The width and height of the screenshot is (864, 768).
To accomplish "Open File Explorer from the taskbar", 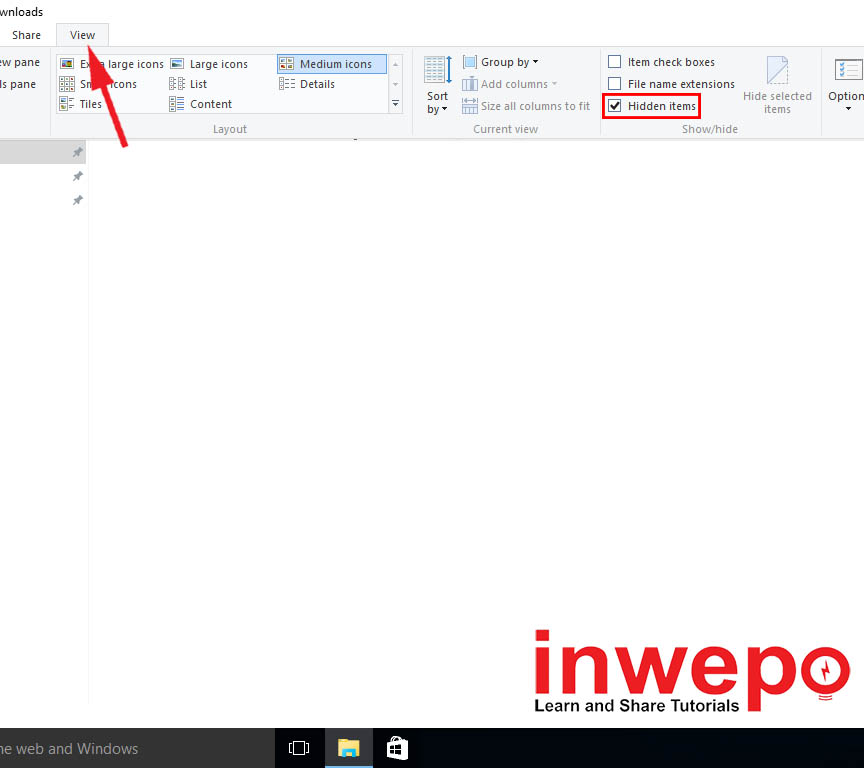I will click(349, 748).
